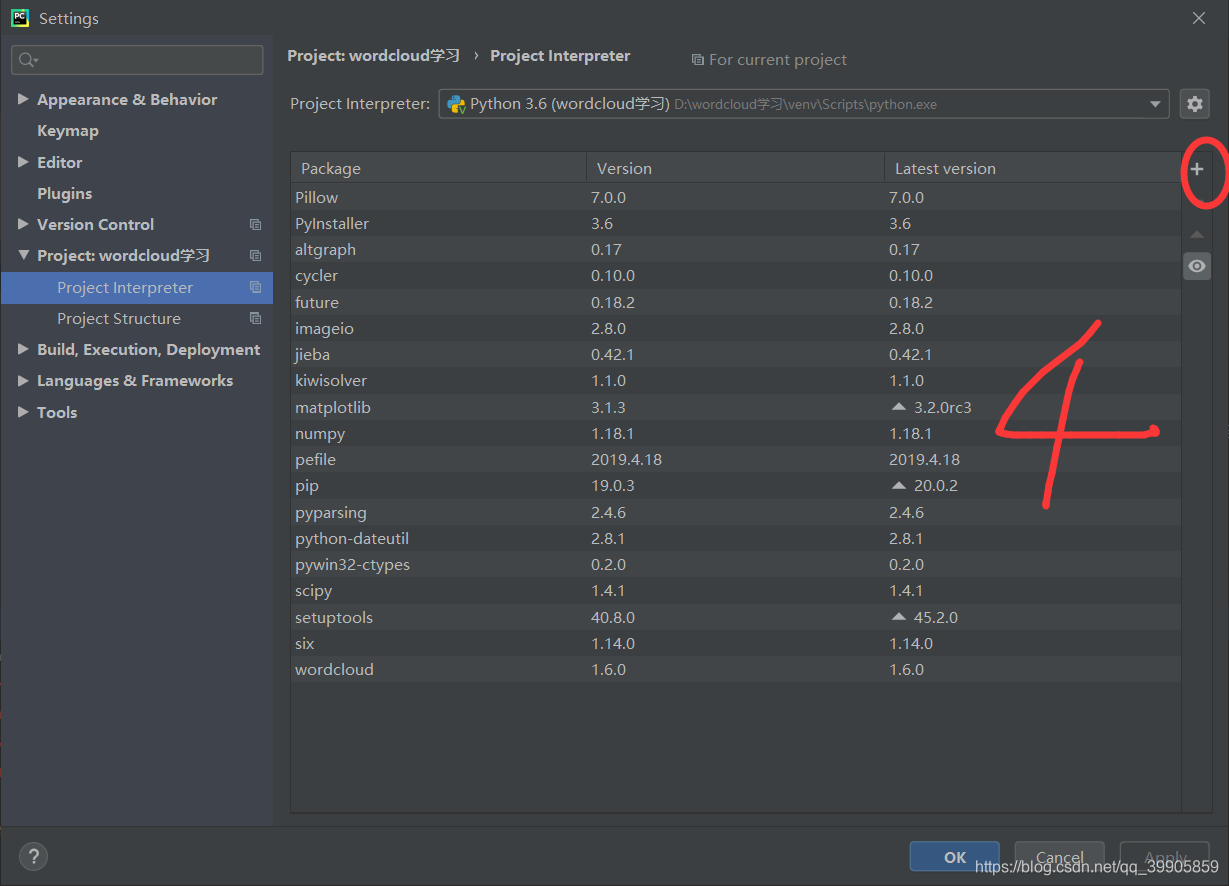Select Project Structure in the tree
The height and width of the screenshot is (886, 1229).
tap(136, 319)
